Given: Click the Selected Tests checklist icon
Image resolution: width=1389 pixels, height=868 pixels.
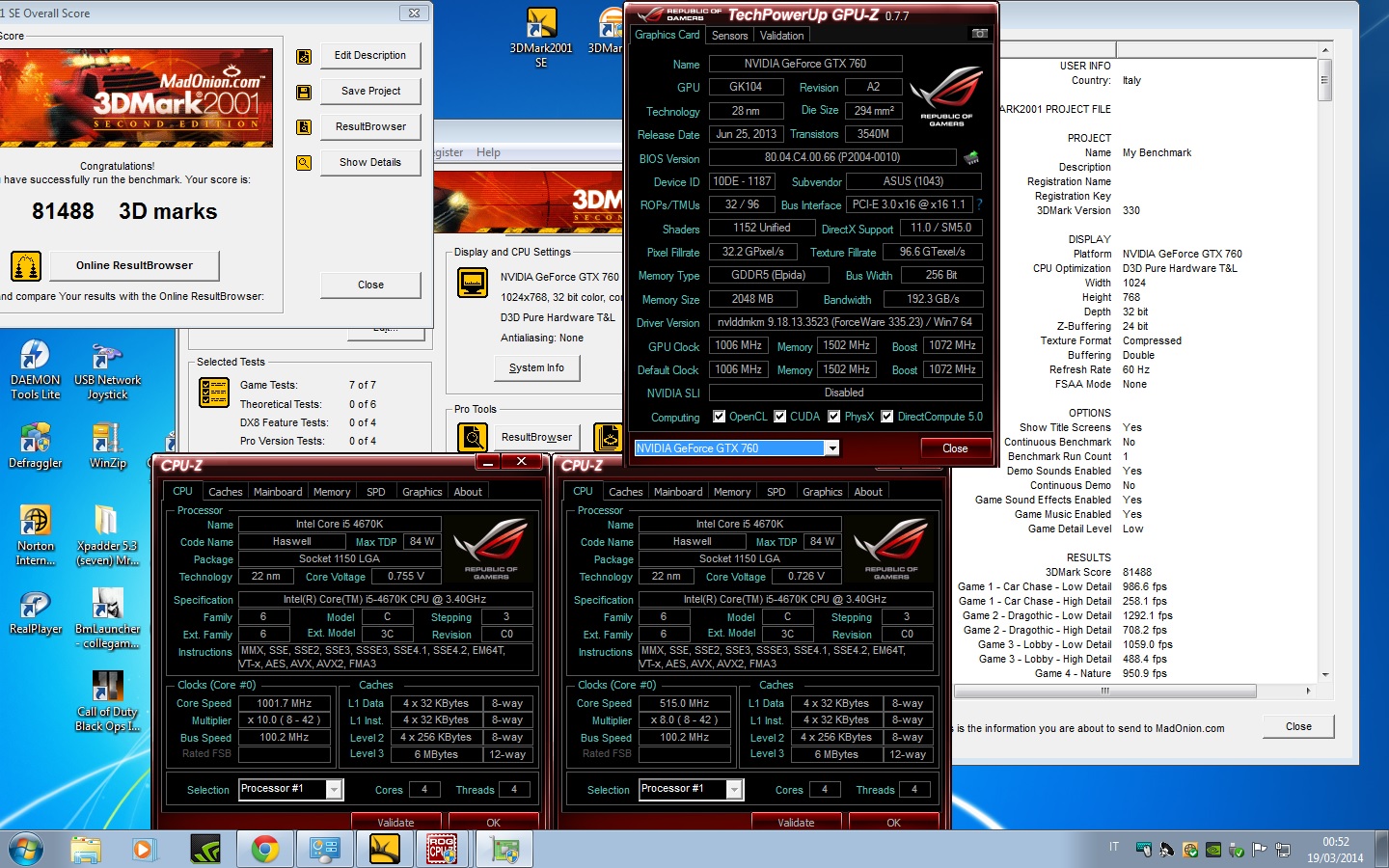Looking at the screenshot, I should (213, 393).
